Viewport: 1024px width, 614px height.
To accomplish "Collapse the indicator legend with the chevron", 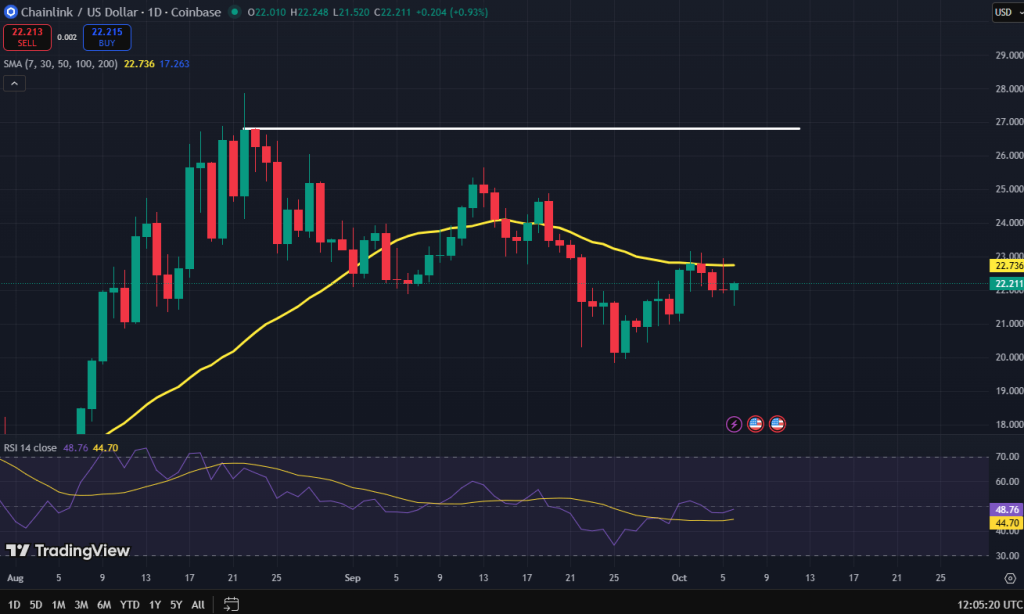I will point(15,83).
